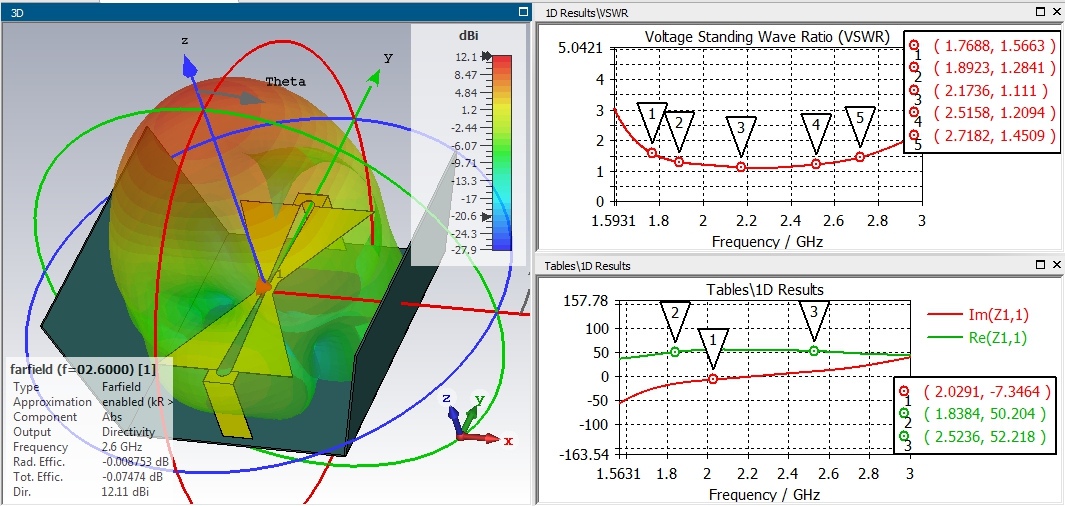Click the dBi color ramp bar
The height and width of the screenshot is (506, 1065).
pos(502,150)
